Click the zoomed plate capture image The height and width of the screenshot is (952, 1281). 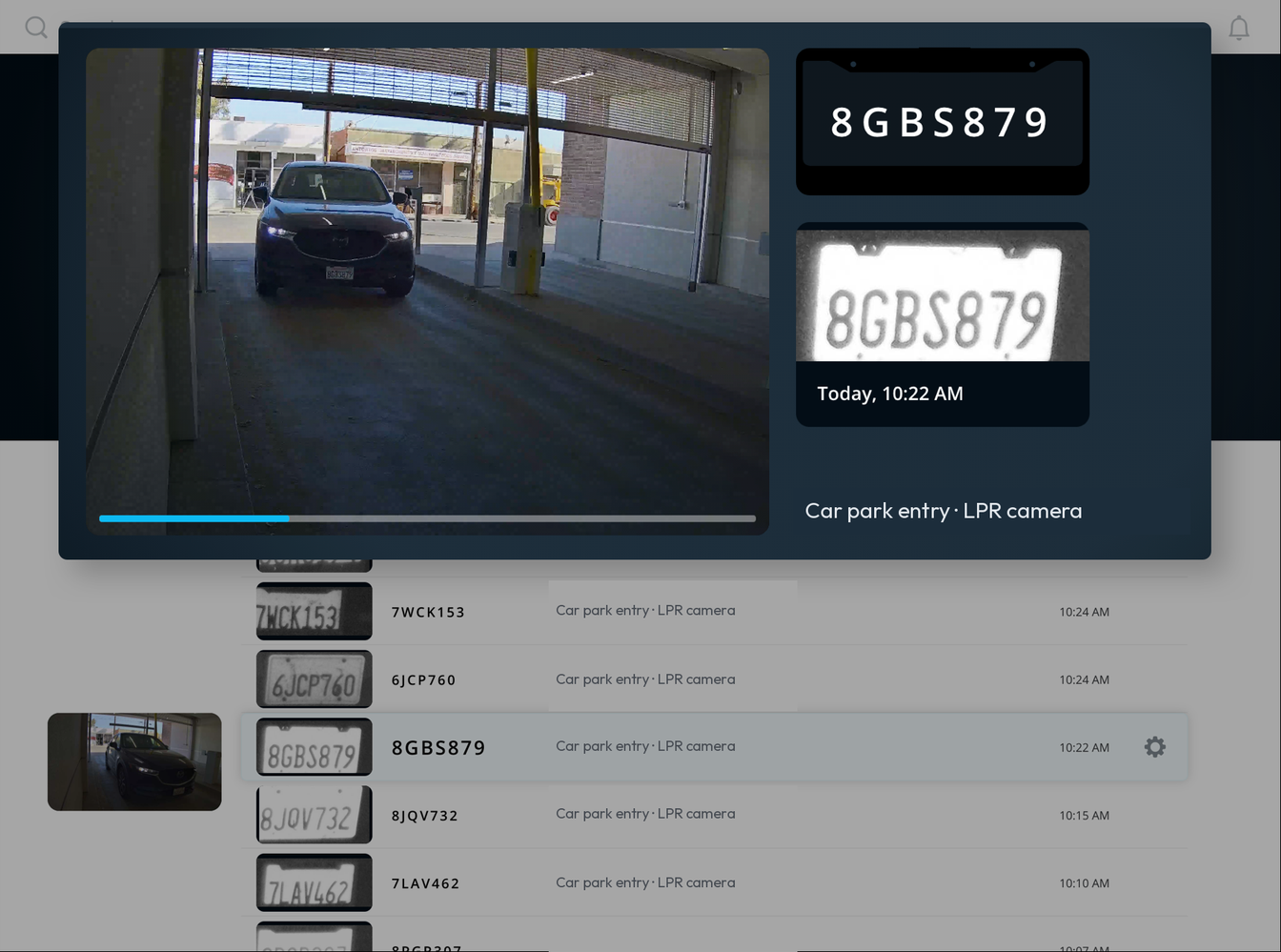click(x=942, y=295)
